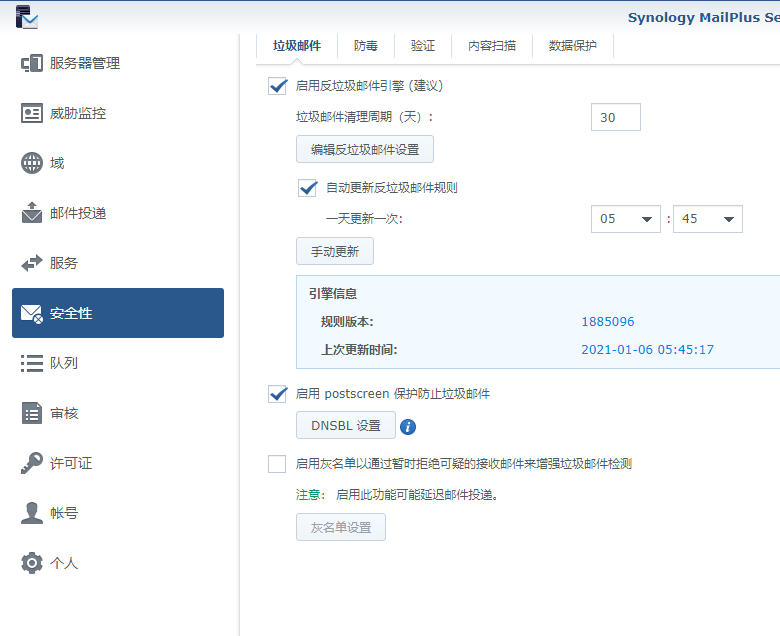Switch to the 防毒 tab

(365, 46)
